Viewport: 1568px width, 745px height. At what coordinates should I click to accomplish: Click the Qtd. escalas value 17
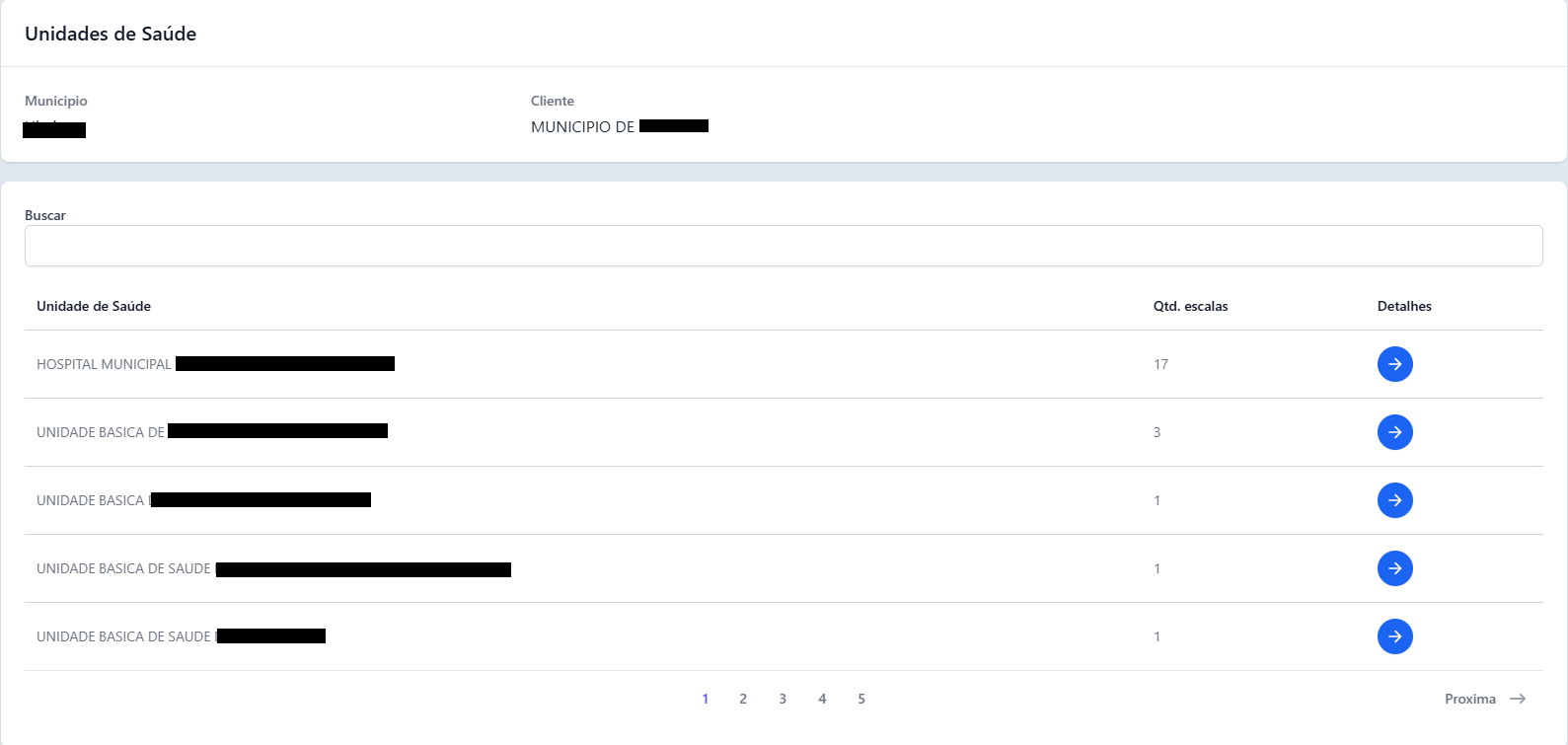(1160, 364)
